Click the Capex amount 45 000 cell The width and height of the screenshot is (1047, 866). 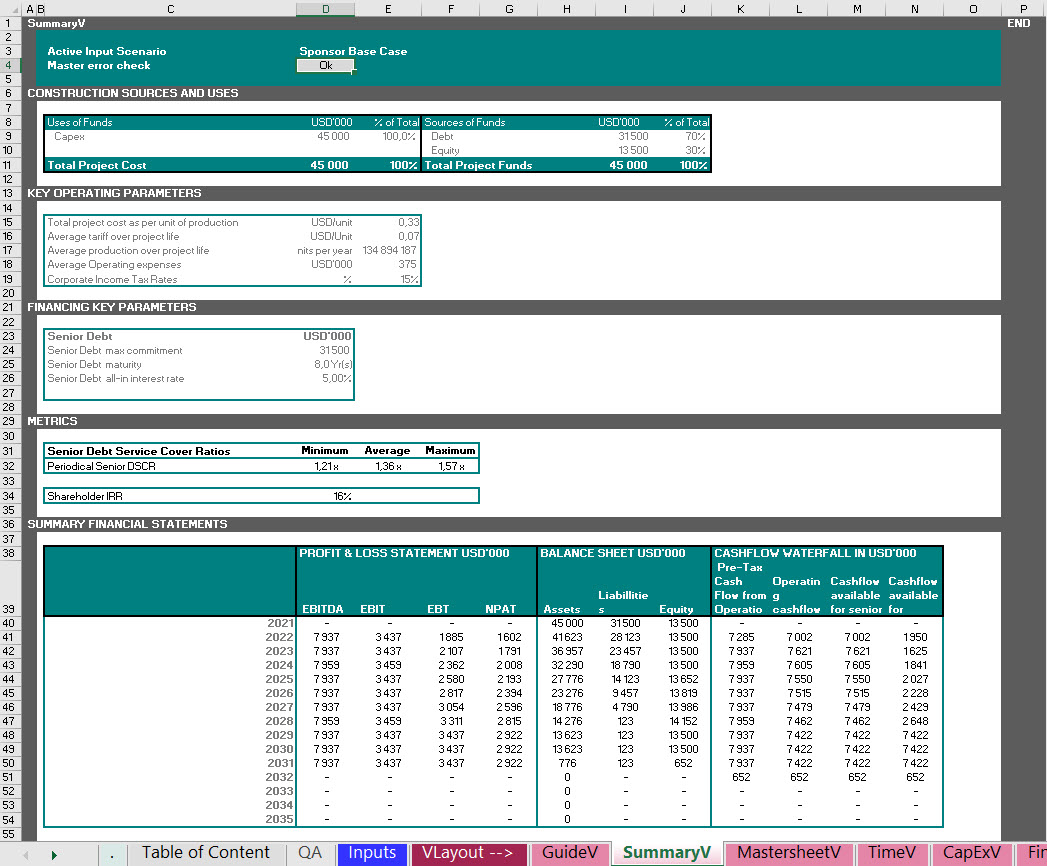pos(333,136)
